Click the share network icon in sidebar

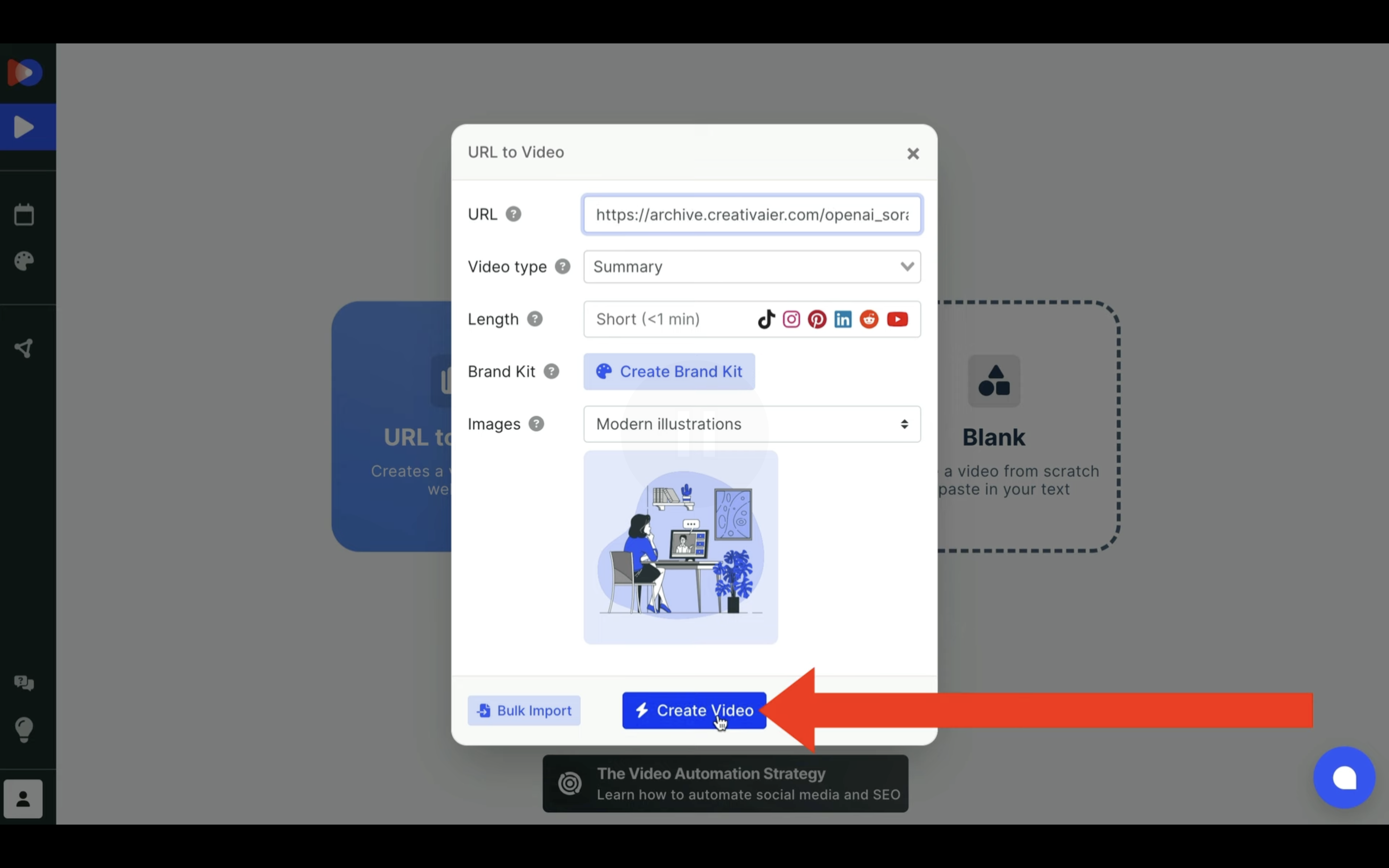[24, 348]
